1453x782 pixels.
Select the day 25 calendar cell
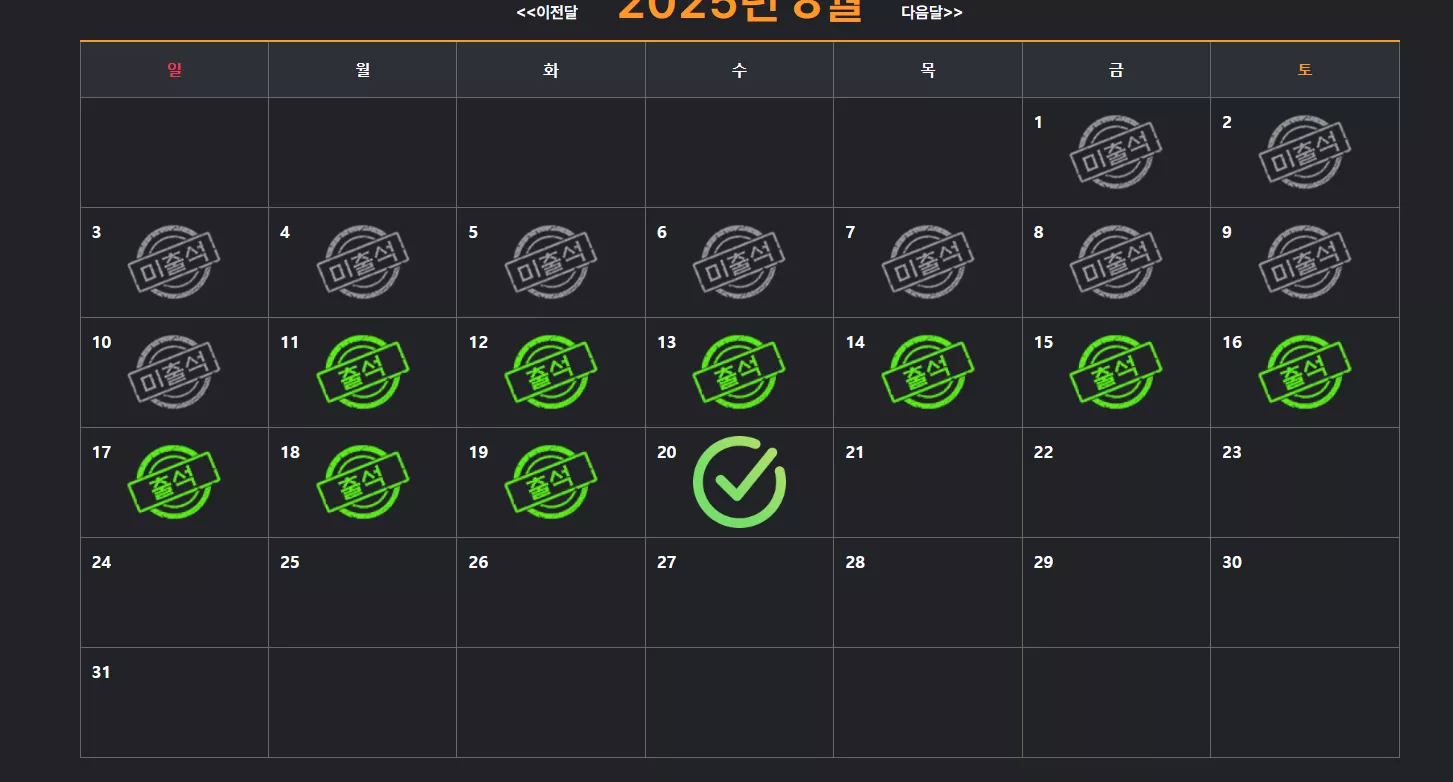coord(363,592)
